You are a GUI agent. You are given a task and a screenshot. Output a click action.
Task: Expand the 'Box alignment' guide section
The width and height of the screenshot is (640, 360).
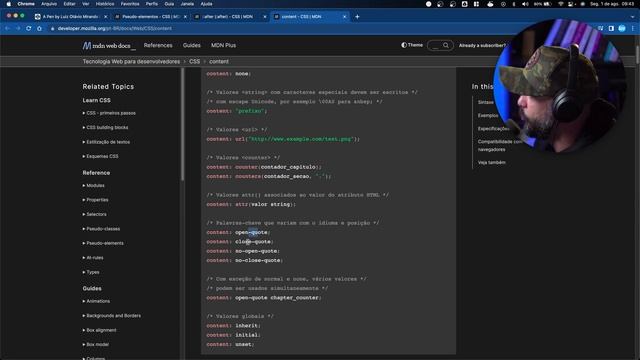[100, 330]
